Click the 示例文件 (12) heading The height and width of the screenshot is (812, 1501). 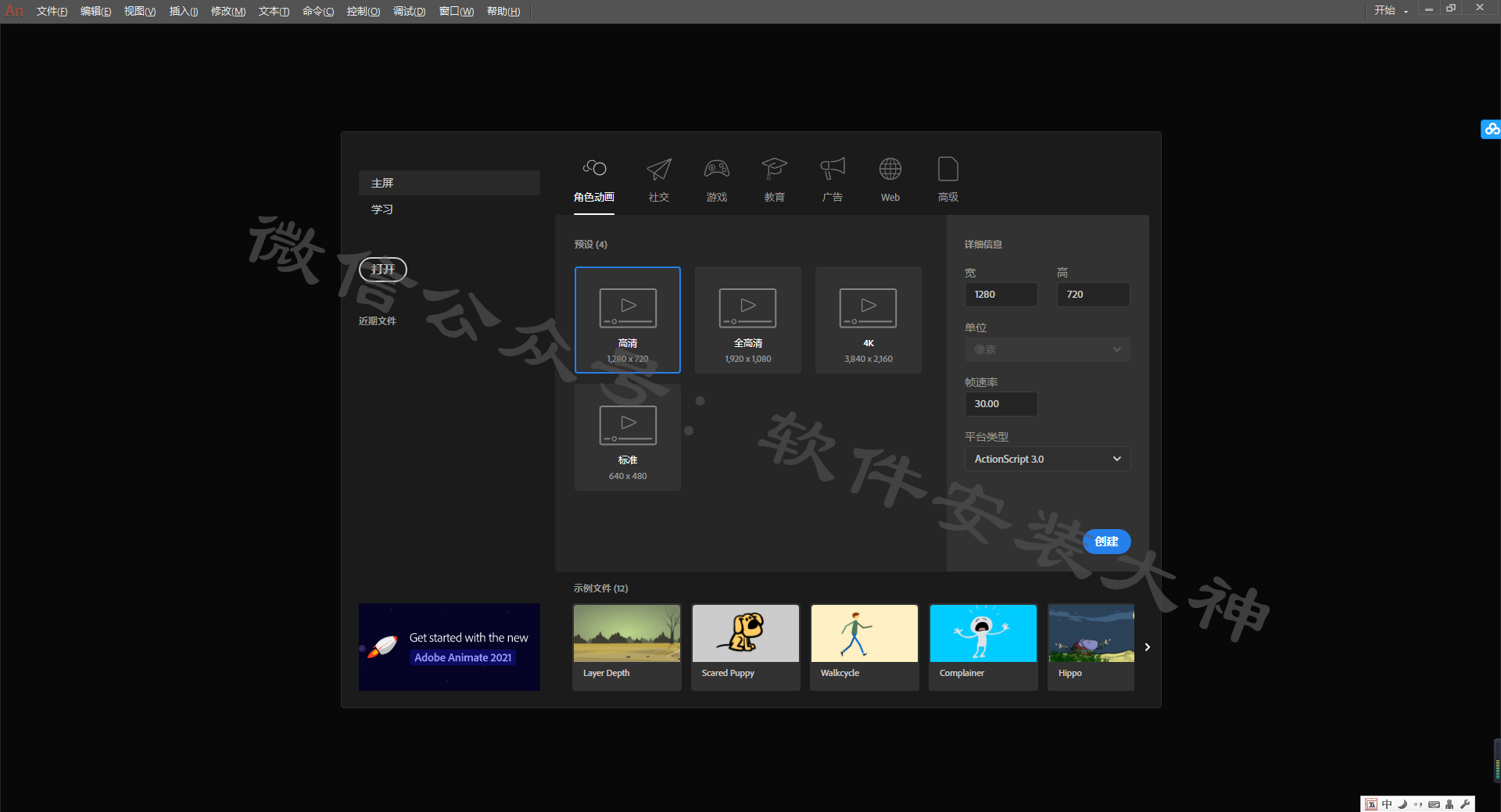(600, 588)
